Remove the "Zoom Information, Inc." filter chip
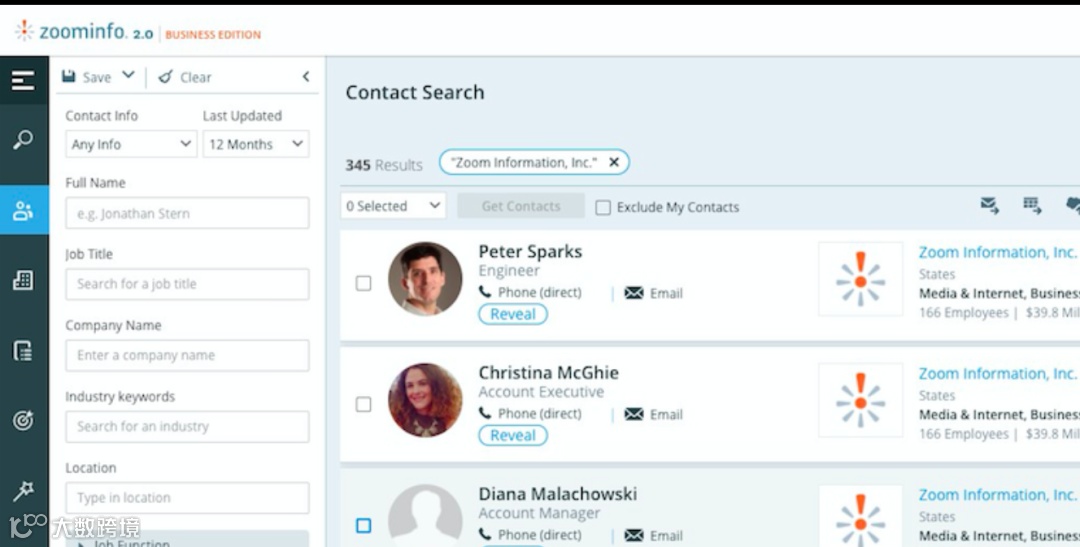The image size is (1080, 547). pyautogui.click(x=614, y=162)
